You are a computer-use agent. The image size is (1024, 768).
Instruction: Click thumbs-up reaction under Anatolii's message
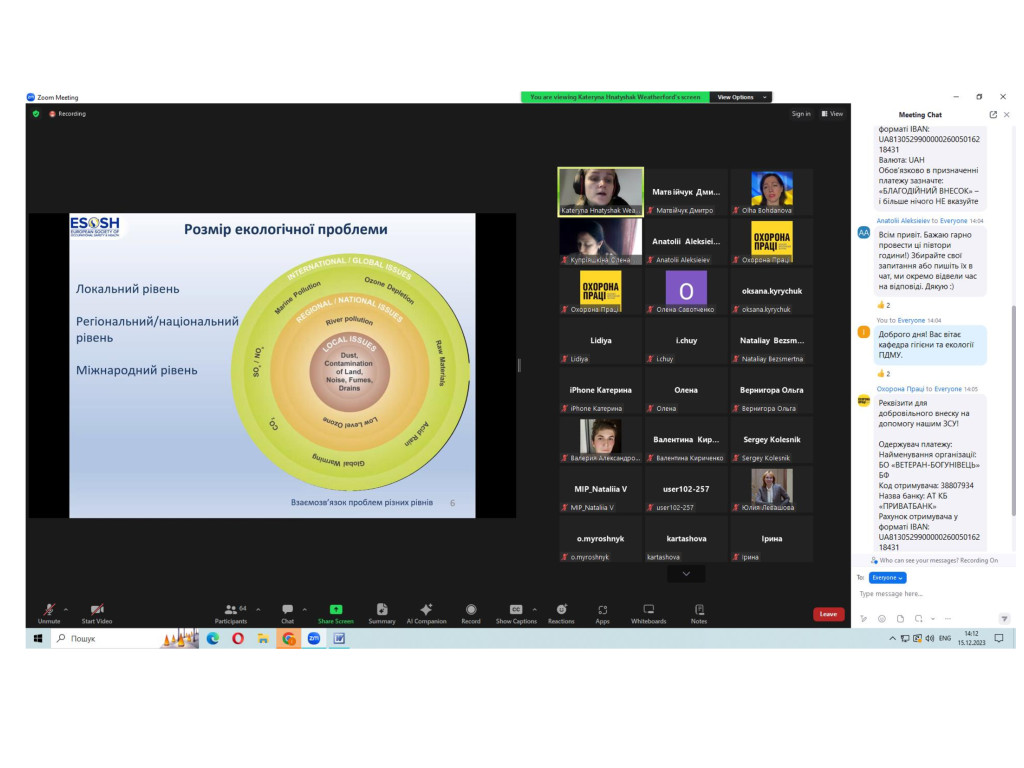click(884, 305)
